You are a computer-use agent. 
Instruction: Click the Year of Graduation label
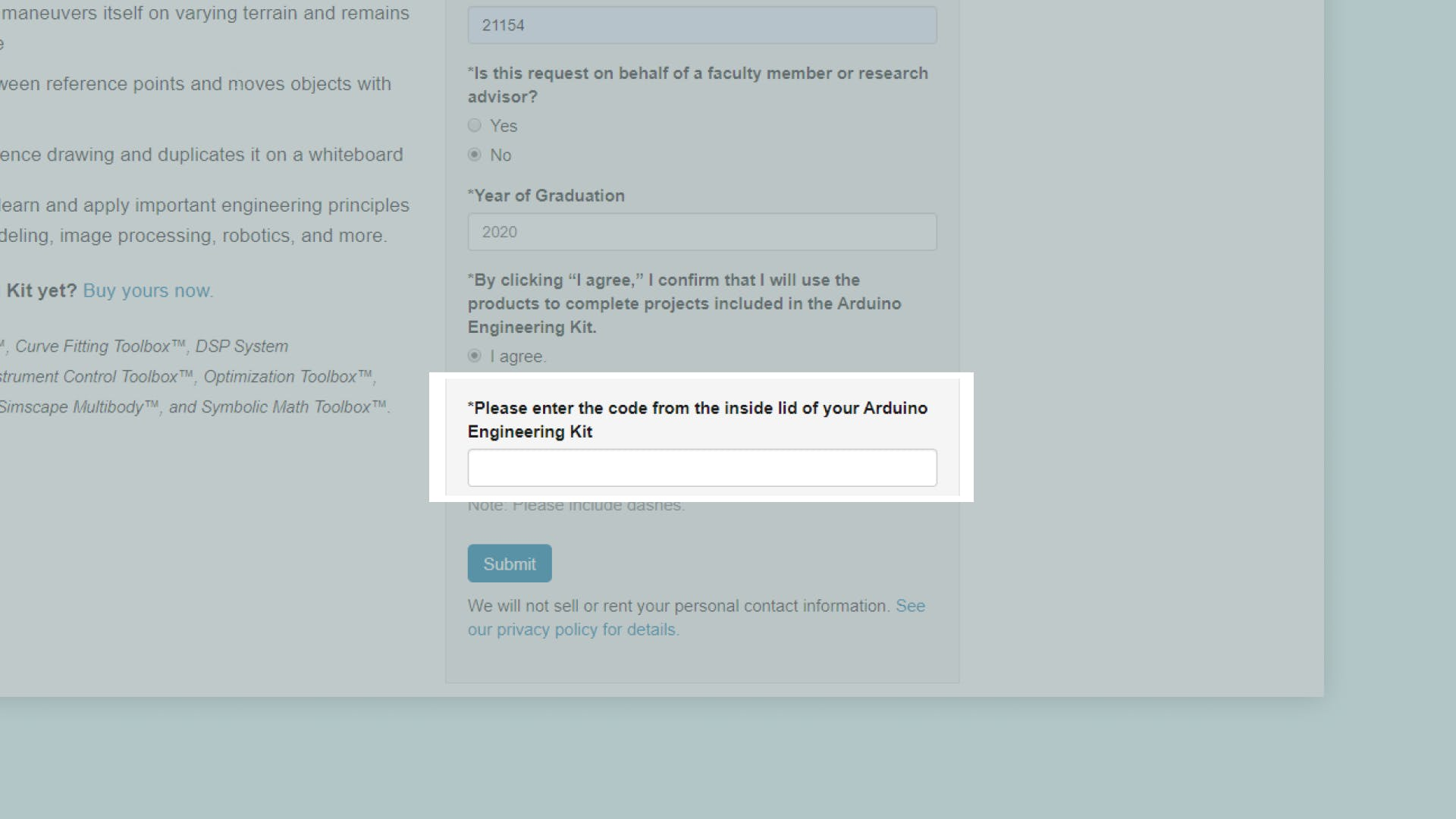pos(546,196)
